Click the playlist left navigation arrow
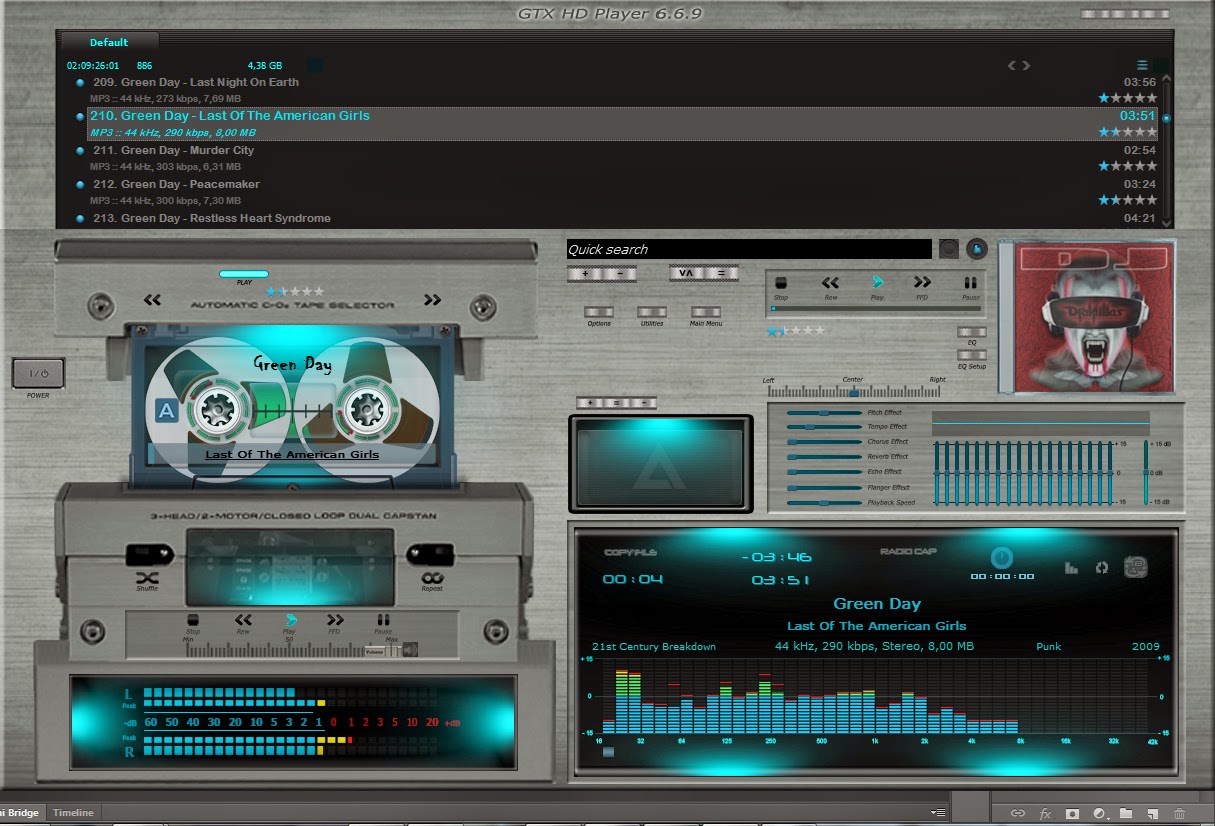1215x826 pixels. point(1012,65)
